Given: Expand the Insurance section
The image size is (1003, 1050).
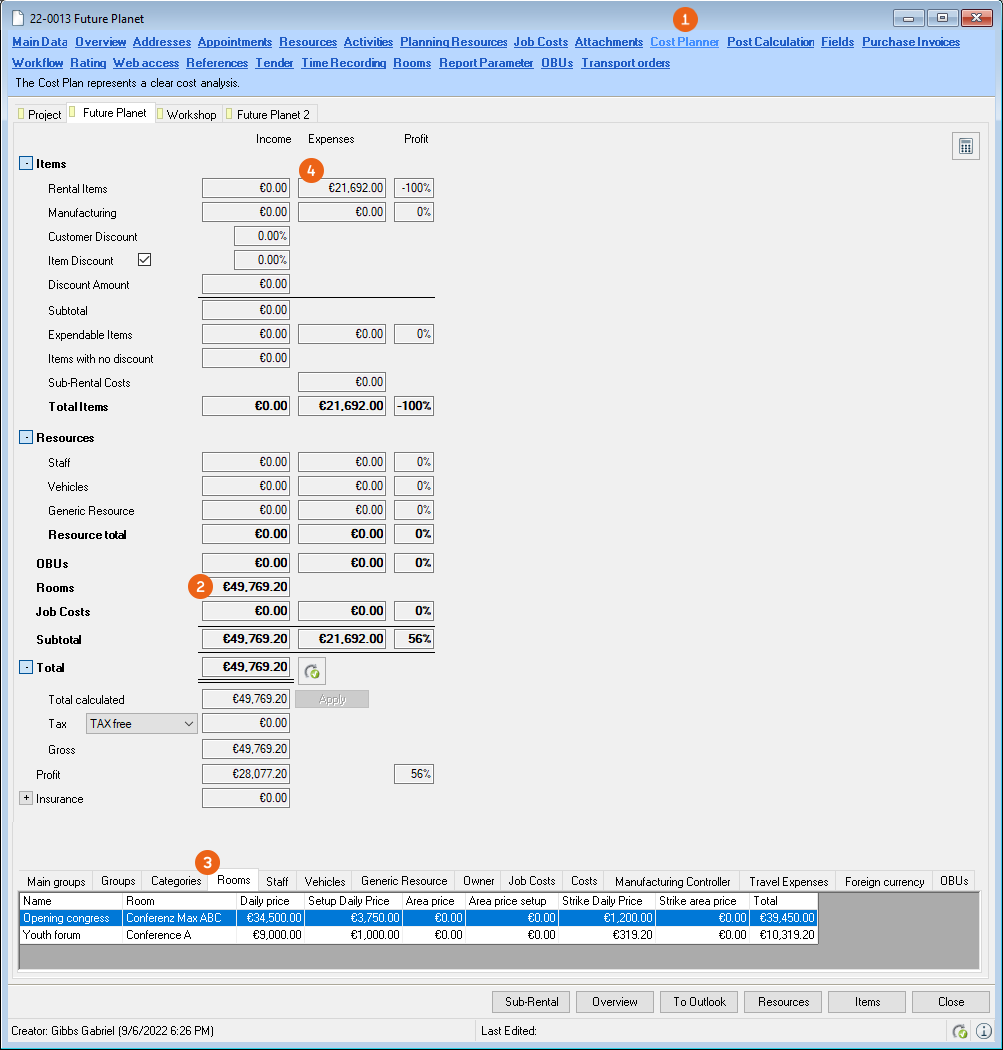Looking at the screenshot, I should pos(26,798).
